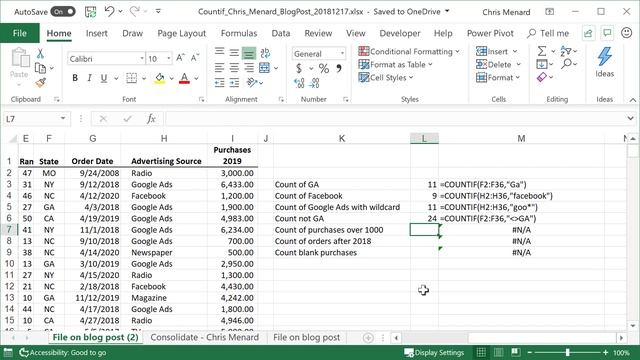640x360 pixels.
Task: Decrease font size with smaller A icon
Action: (x=195, y=58)
